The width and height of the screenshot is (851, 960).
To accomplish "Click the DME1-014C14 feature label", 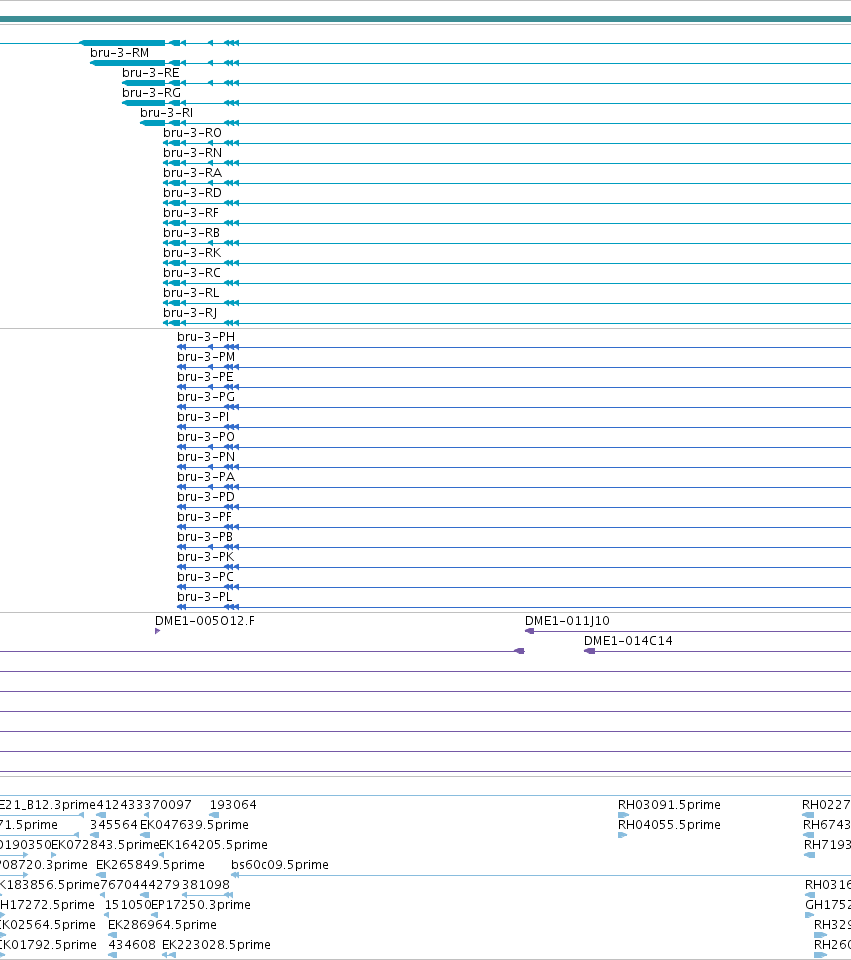I will coord(628,641).
